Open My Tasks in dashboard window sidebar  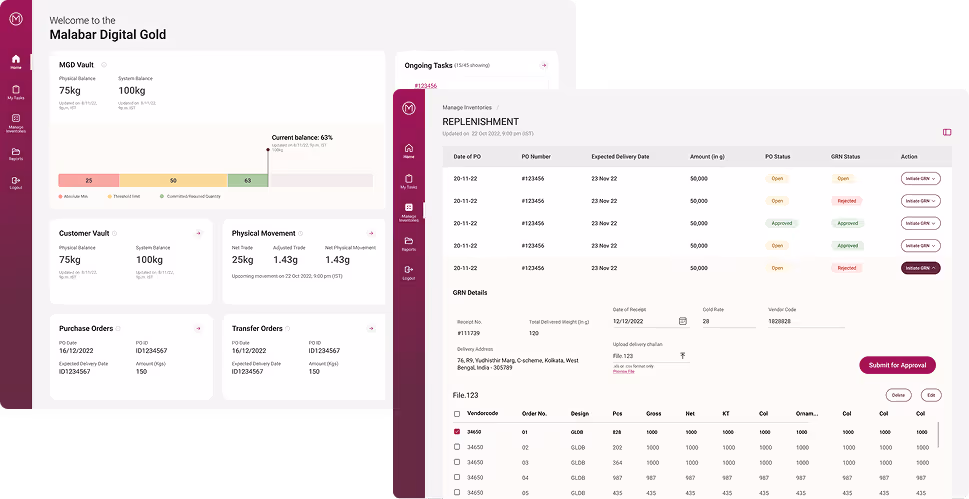(15, 93)
